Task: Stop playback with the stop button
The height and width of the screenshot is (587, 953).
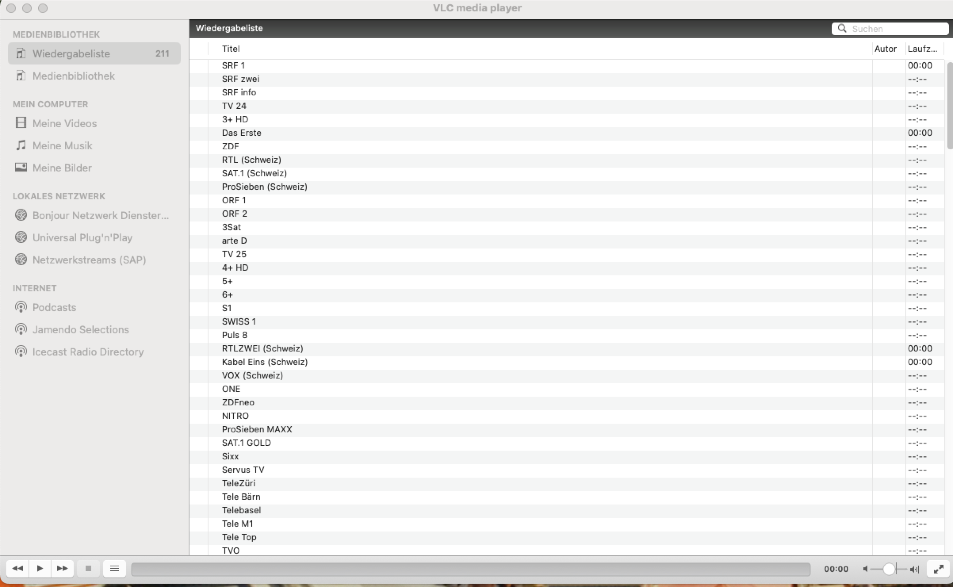Action: [88, 569]
